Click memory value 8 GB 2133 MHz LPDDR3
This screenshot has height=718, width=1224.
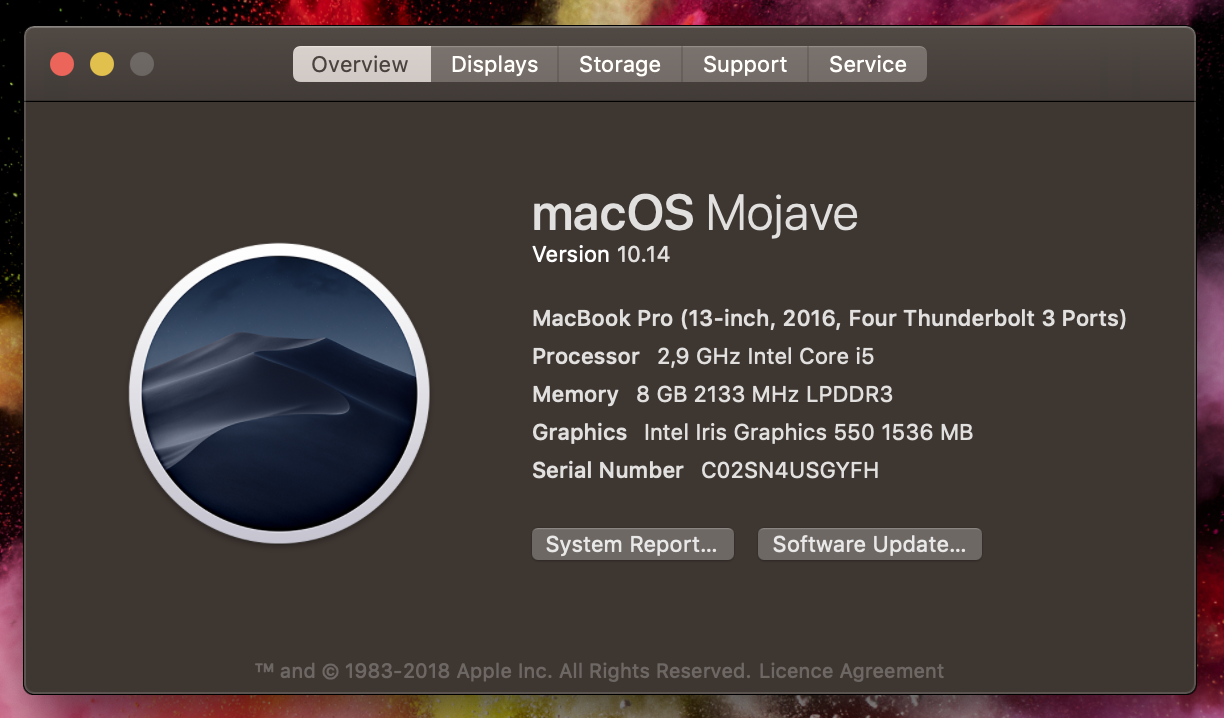(x=764, y=394)
